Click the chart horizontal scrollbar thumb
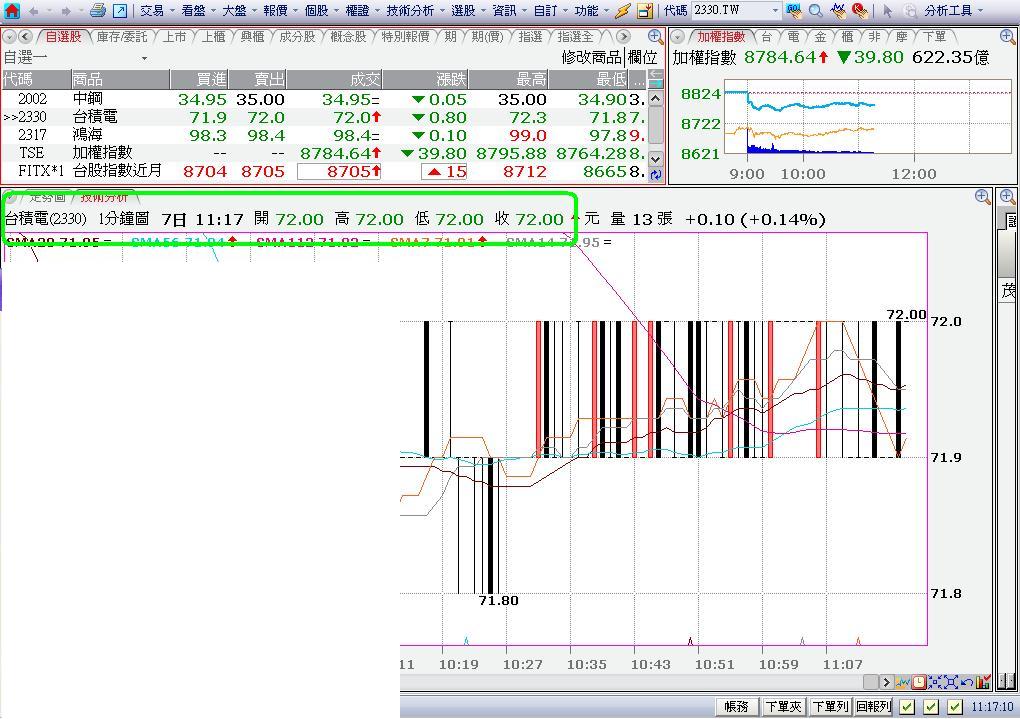Viewport: 1020px width, 719px height. tap(871, 682)
